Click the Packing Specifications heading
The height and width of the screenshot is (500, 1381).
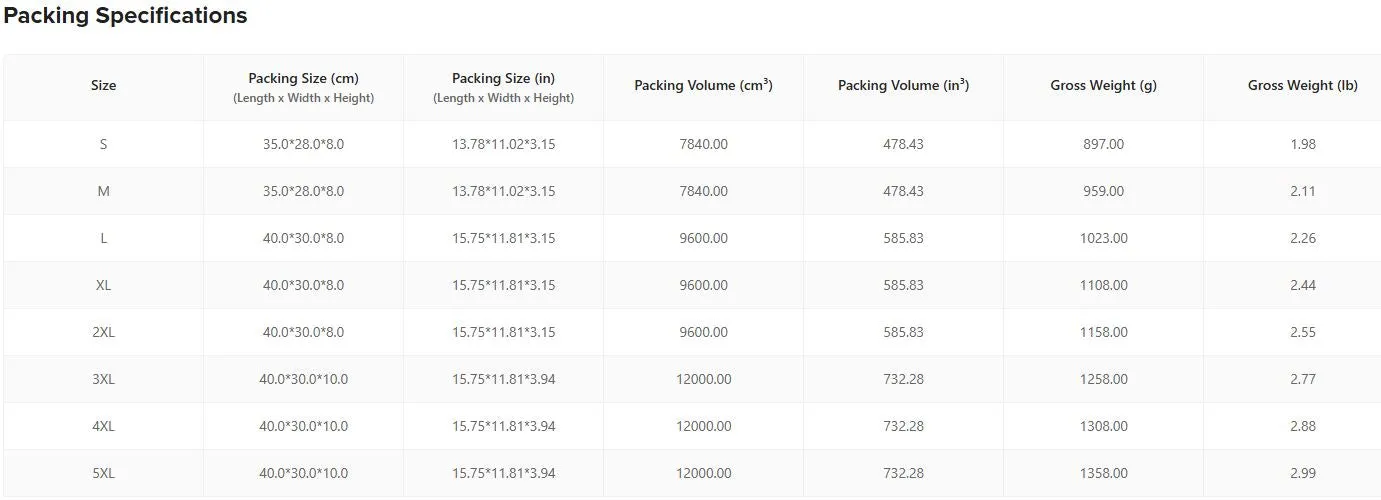point(126,16)
